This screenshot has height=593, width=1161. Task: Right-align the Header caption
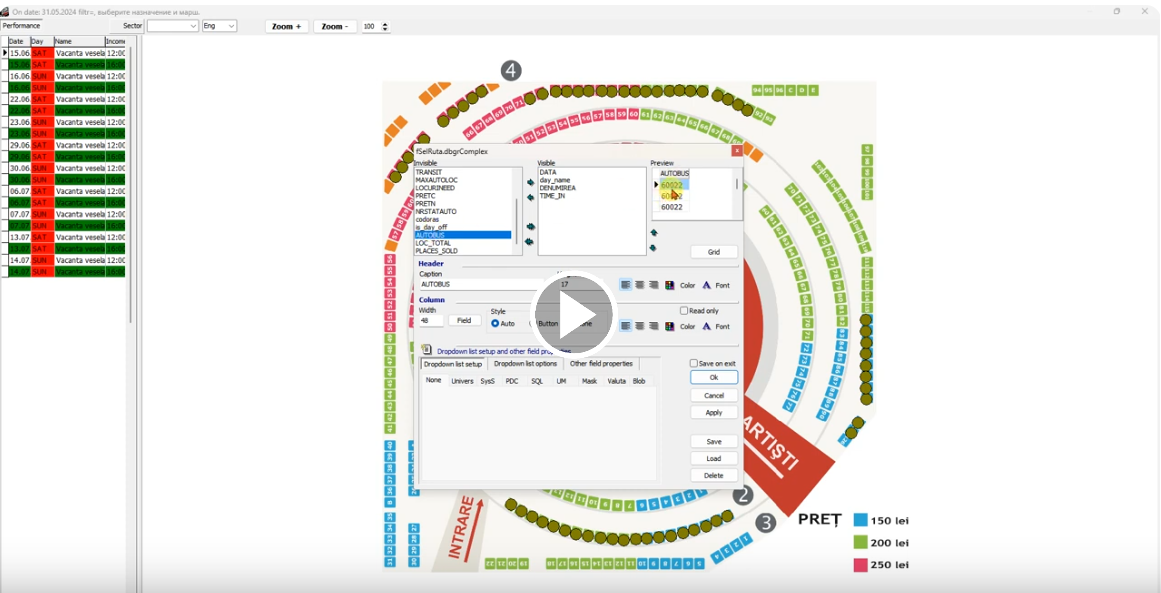pyautogui.click(x=654, y=285)
